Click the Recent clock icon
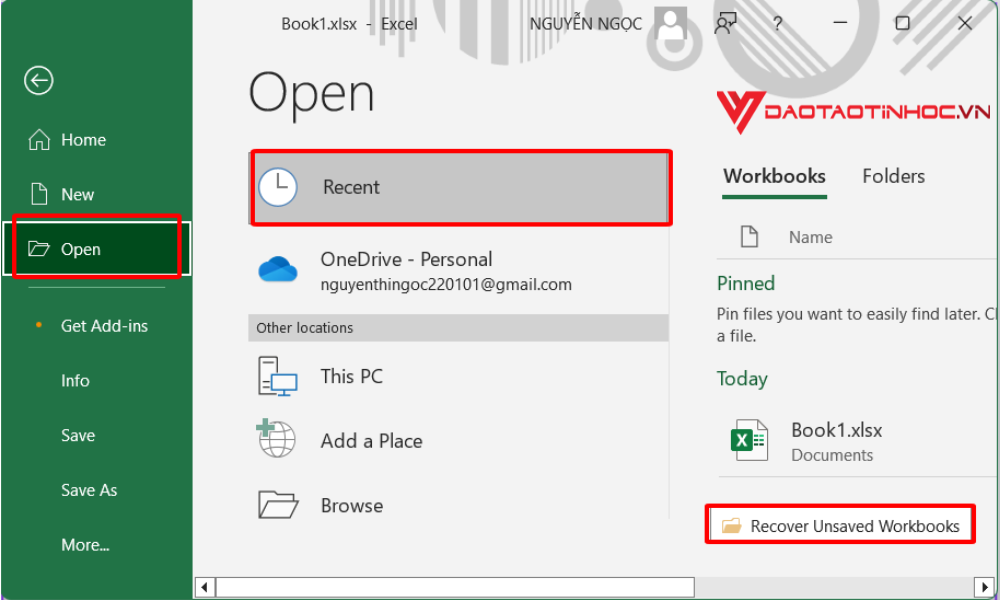Image resolution: width=1000 pixels, height=600 pixels. click(x=277, y=187)
